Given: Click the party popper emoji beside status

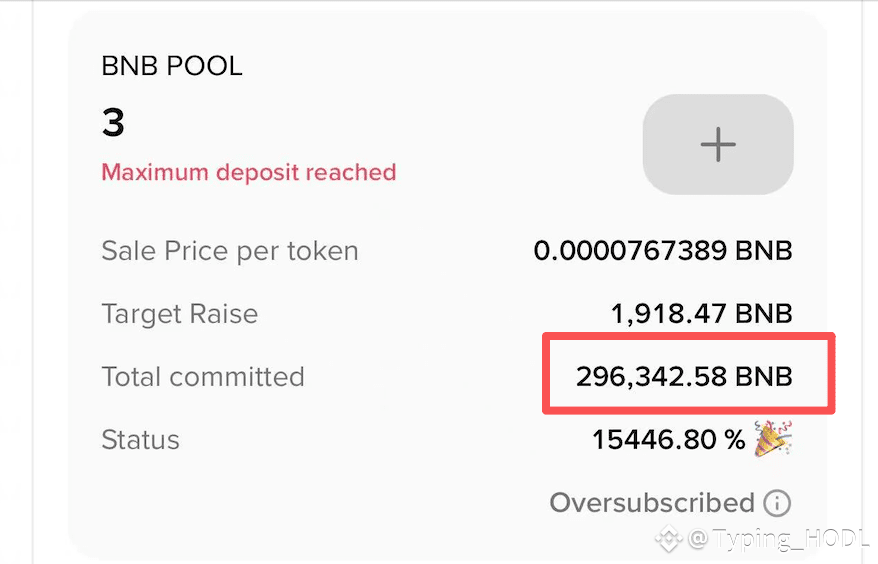Looking at the screenshot, I should pos(773,439).
